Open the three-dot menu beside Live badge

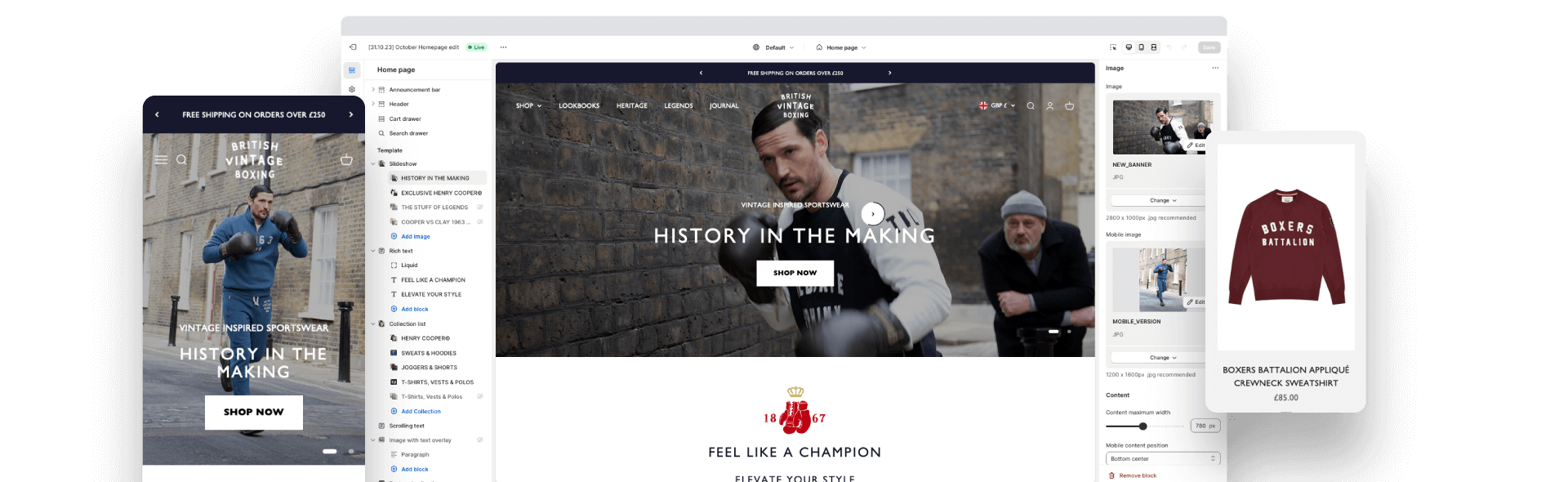click(x=503, y=47)
